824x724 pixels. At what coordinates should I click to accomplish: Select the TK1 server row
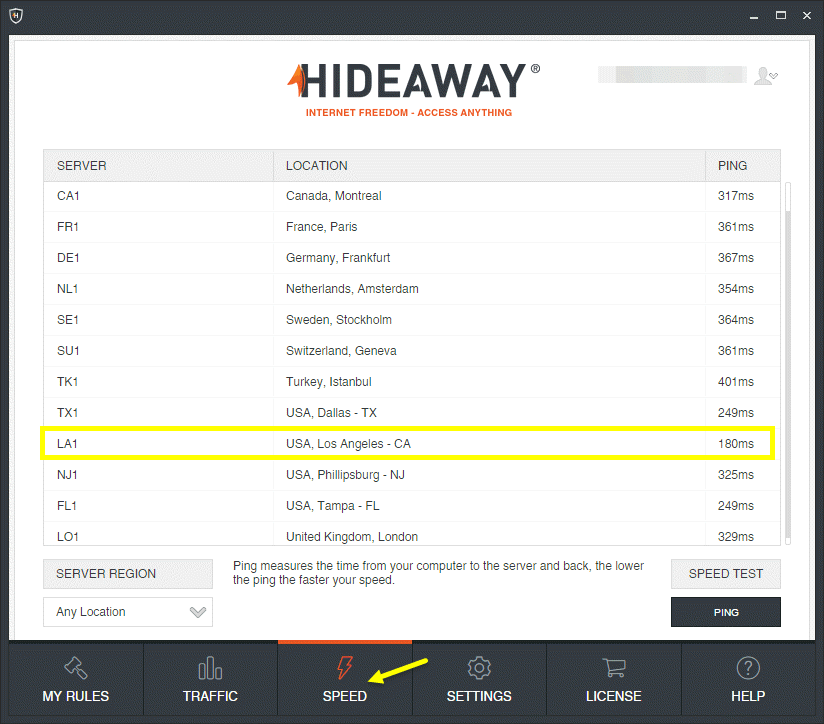[411, 382]
